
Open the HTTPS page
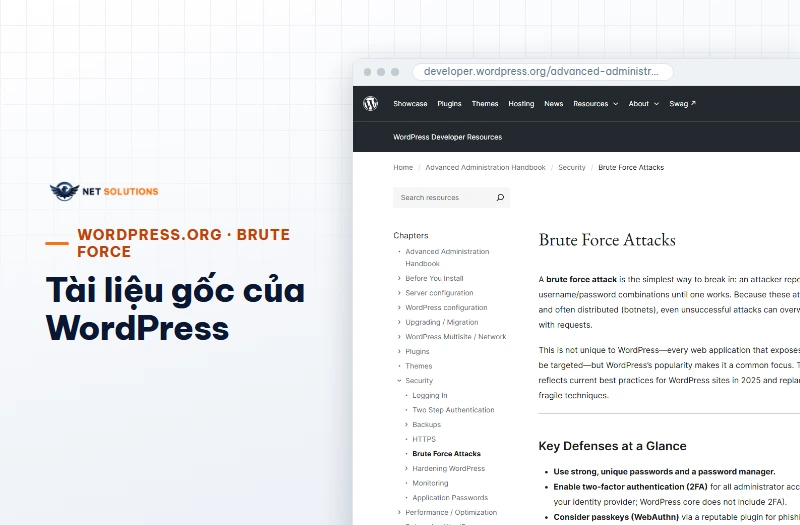coord(424,439)
